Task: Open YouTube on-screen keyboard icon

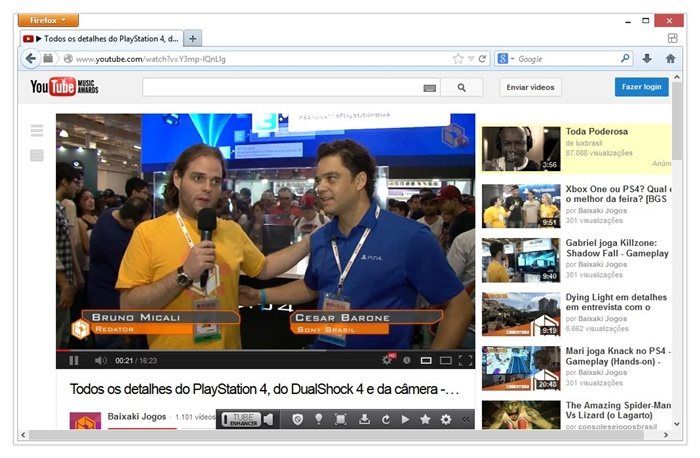Action: point(429,88)
